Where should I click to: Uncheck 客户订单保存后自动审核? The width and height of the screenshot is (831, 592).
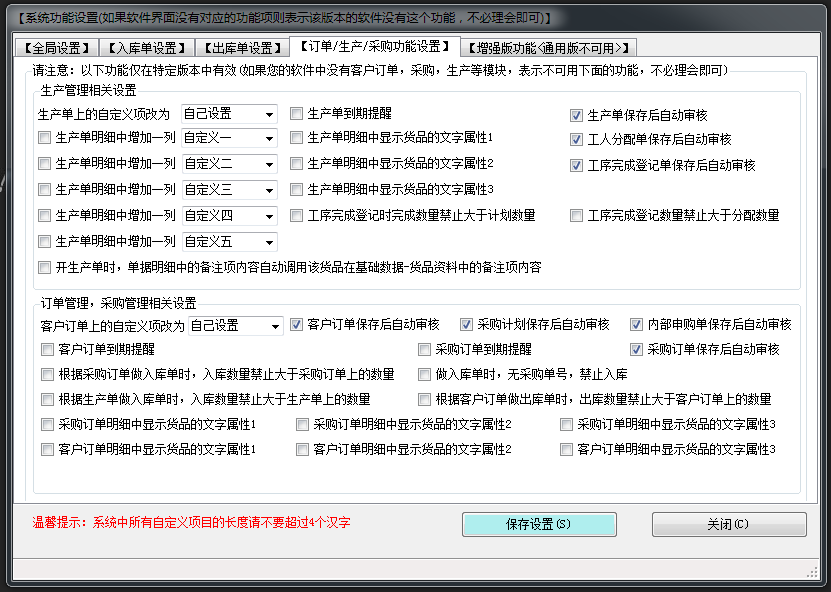[x=297, y=325]
